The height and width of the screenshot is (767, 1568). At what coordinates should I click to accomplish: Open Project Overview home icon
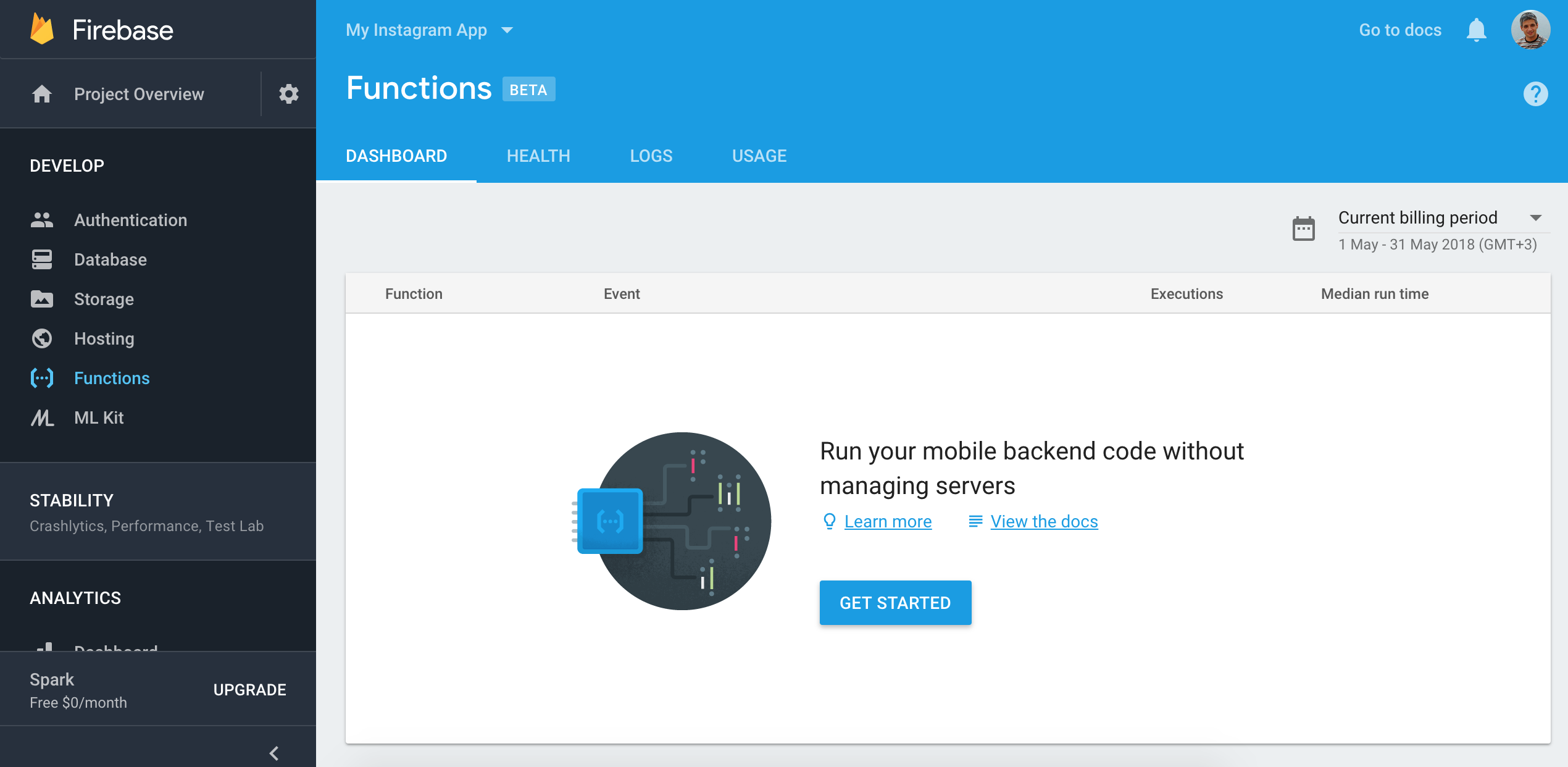pos(42,94)
